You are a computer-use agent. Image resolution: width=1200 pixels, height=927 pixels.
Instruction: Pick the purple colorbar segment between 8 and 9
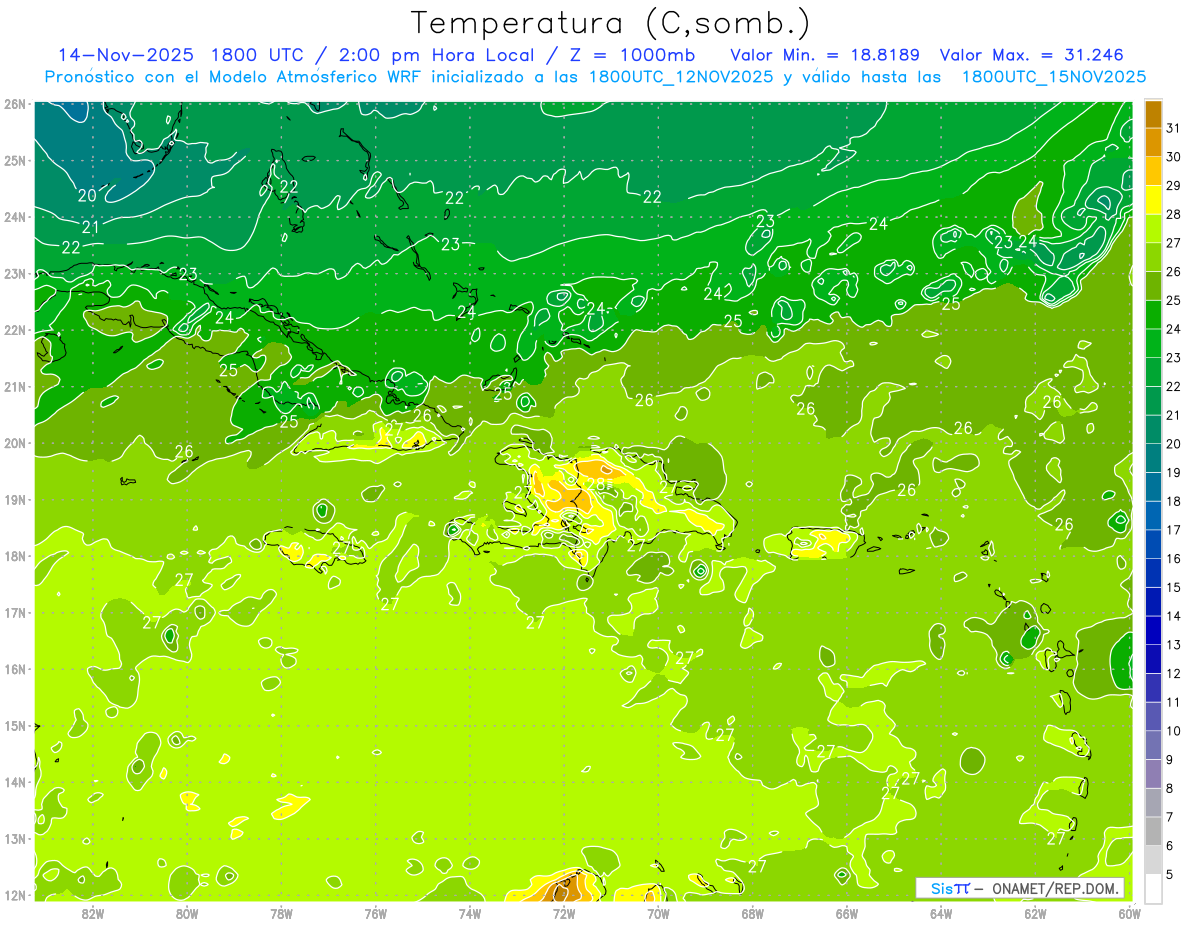click(1154, 773)
